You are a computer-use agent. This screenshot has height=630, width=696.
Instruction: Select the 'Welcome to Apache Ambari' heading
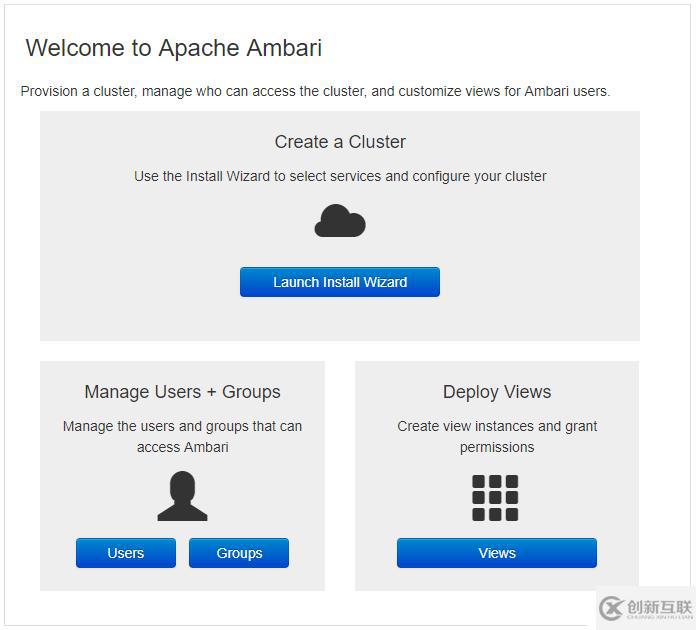[x=174, y=48]
